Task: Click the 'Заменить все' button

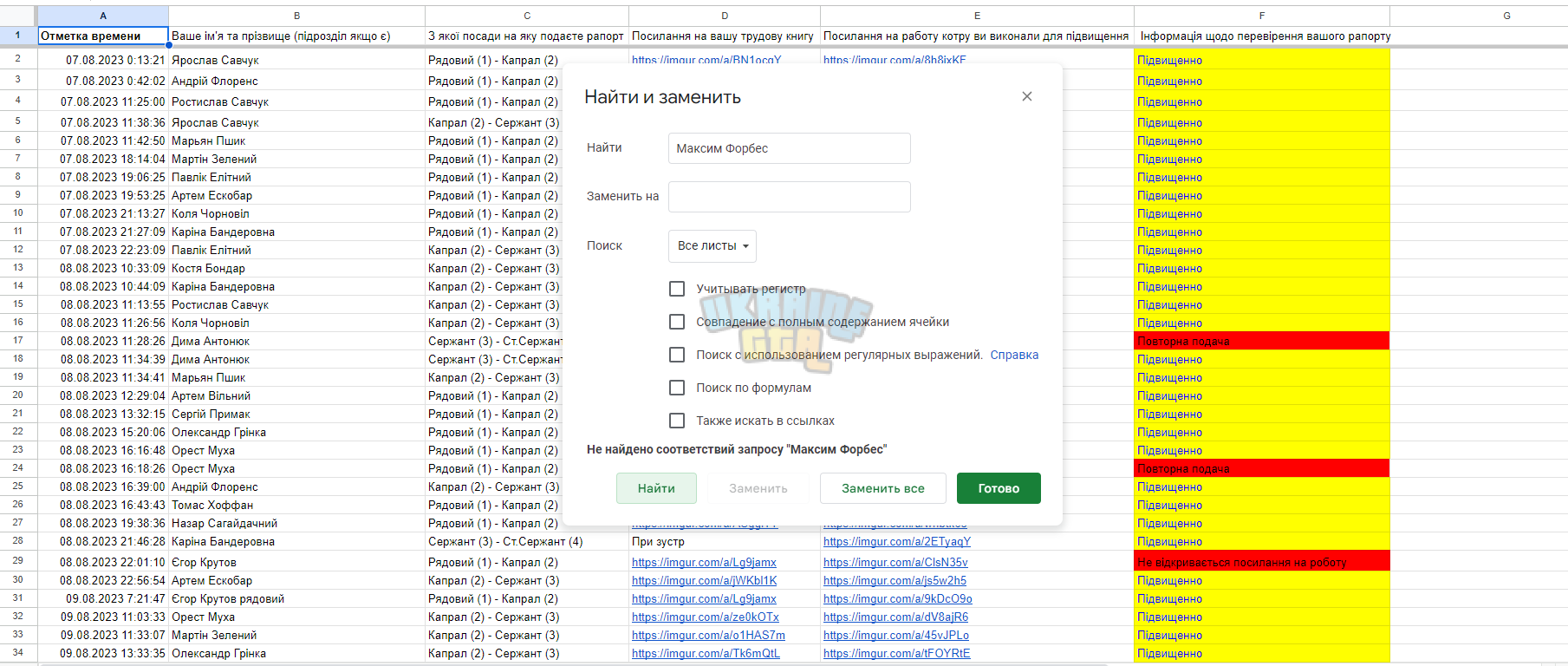Action: (882, 488)
